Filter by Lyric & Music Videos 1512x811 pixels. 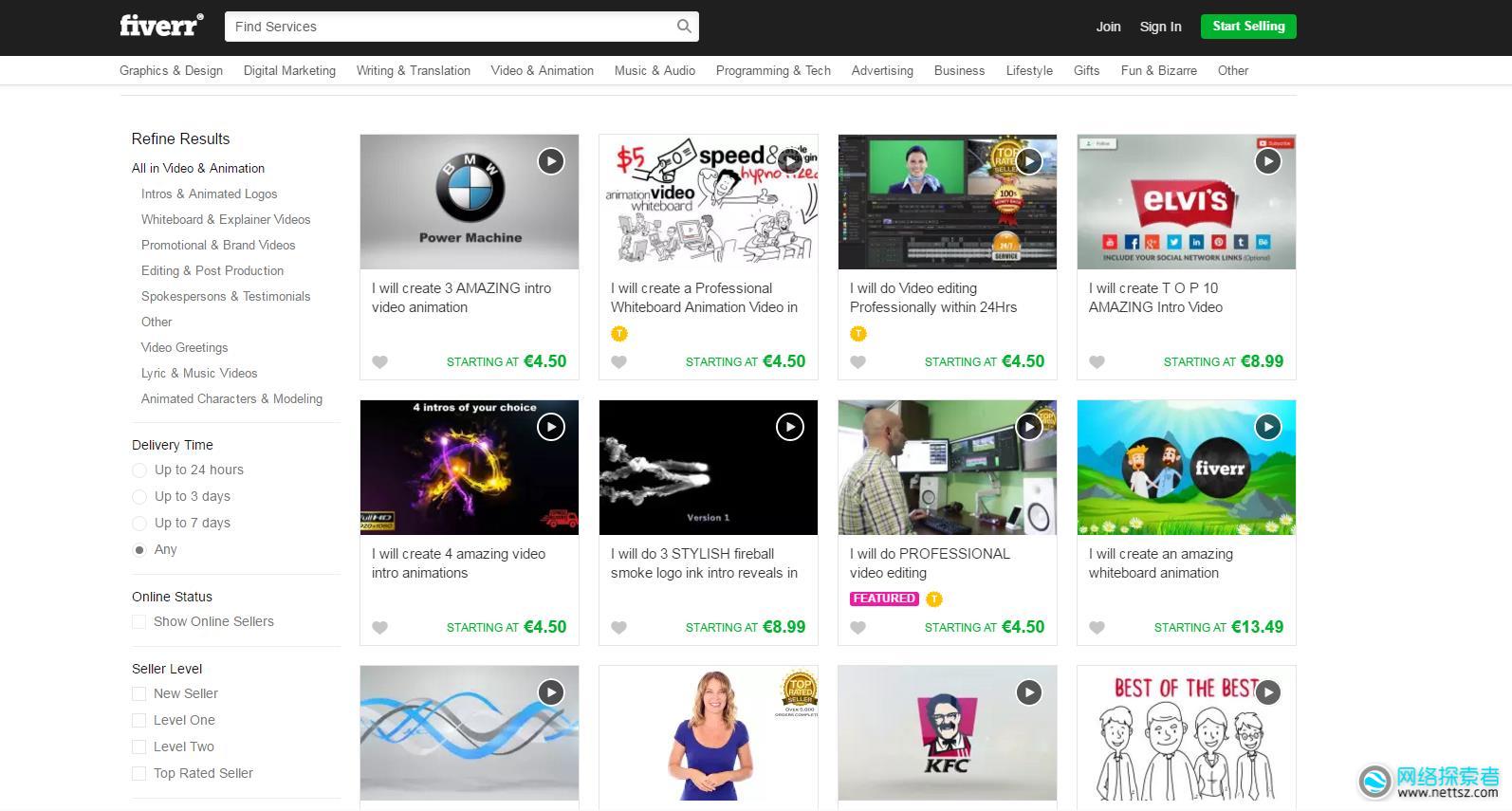pyautogui.click(x=199, y=373)
